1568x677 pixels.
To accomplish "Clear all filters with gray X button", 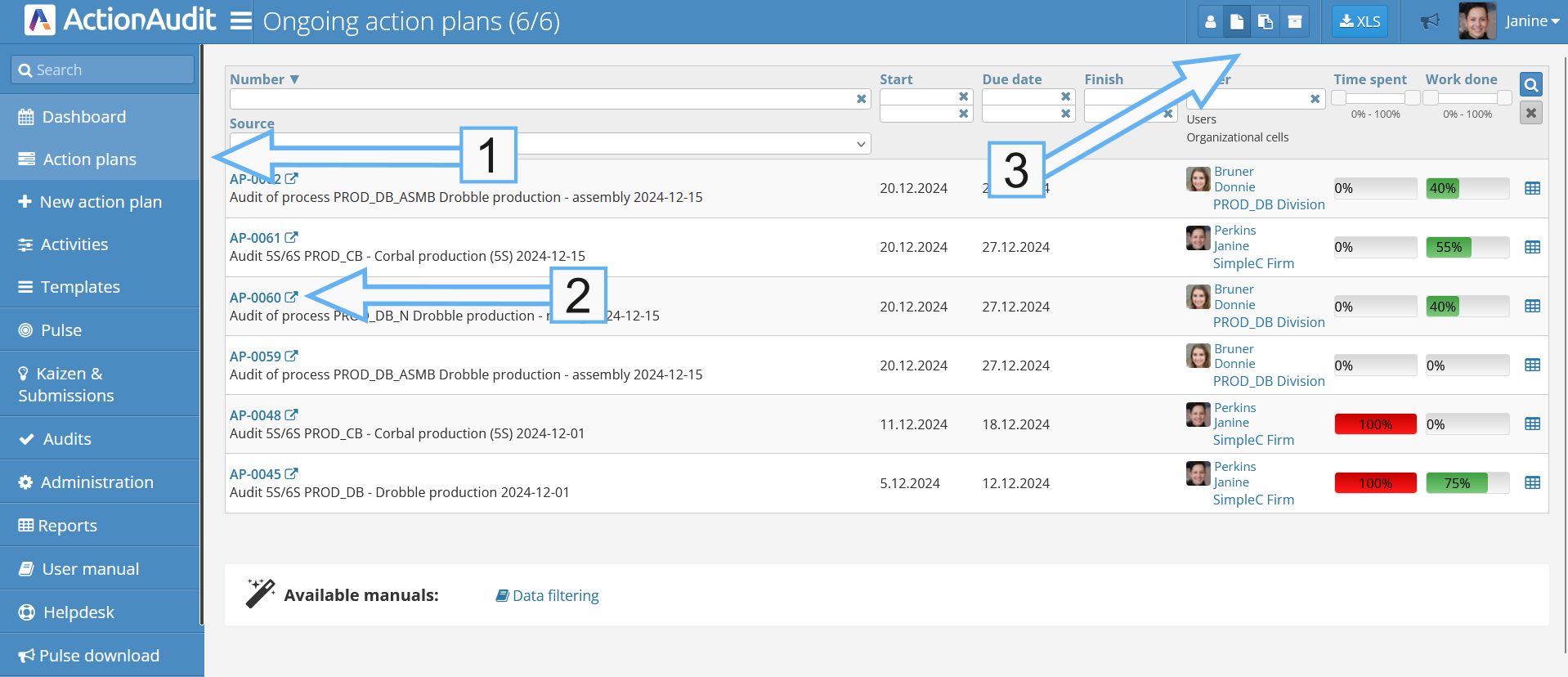I will coord(1531,113).
